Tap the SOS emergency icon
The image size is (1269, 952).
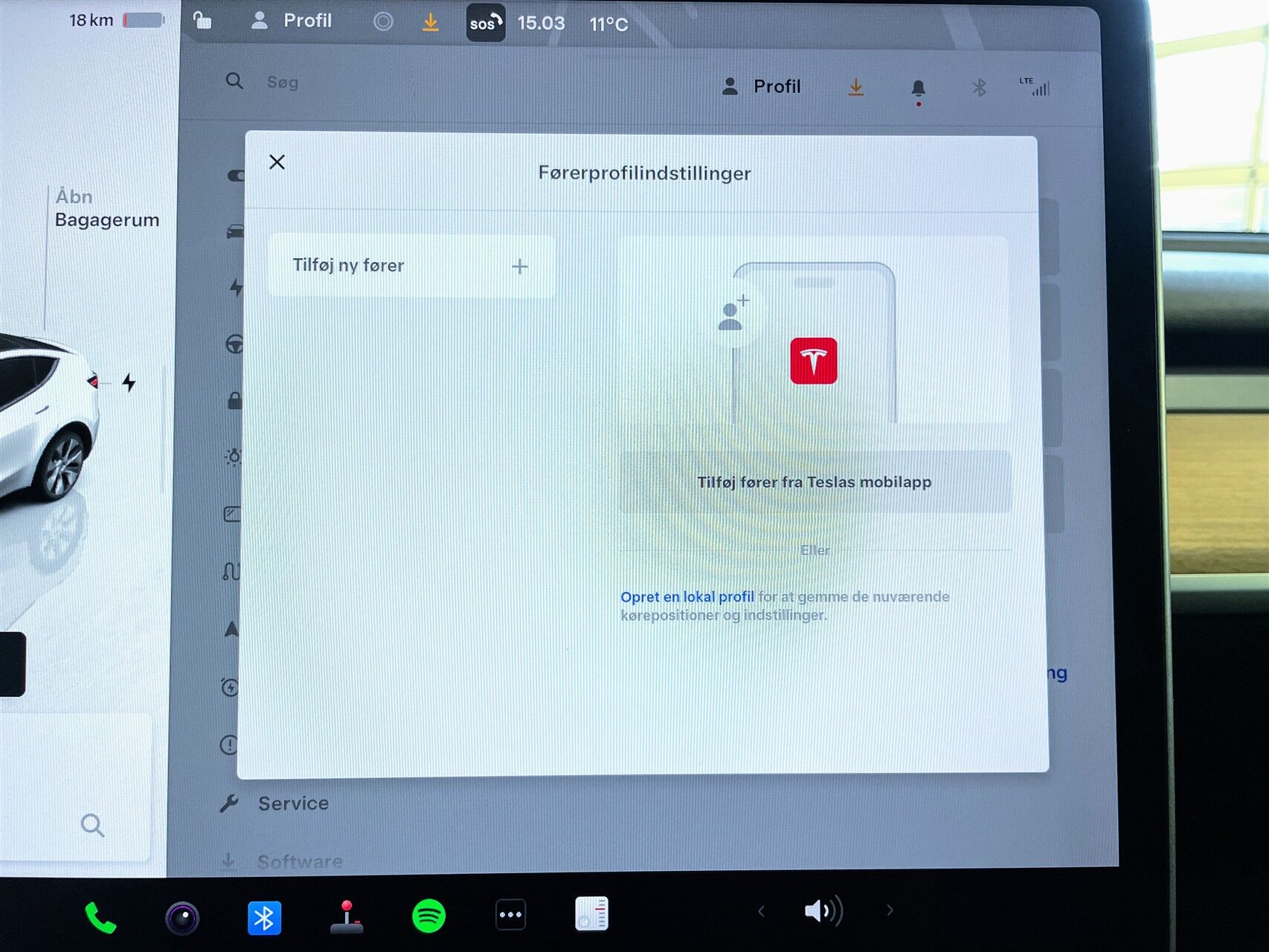point(485,23)
